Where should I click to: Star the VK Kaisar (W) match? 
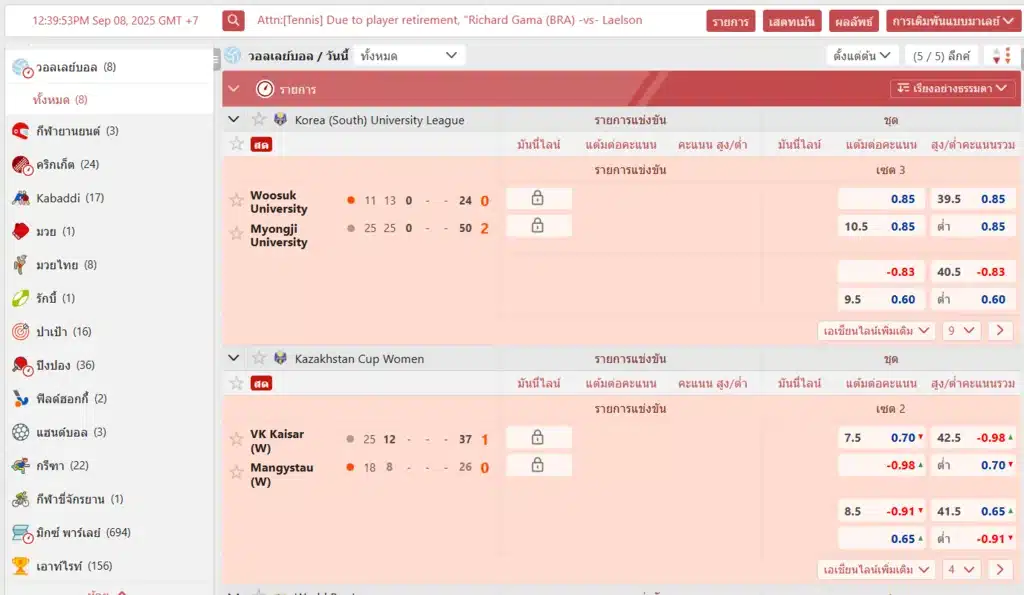237,439
